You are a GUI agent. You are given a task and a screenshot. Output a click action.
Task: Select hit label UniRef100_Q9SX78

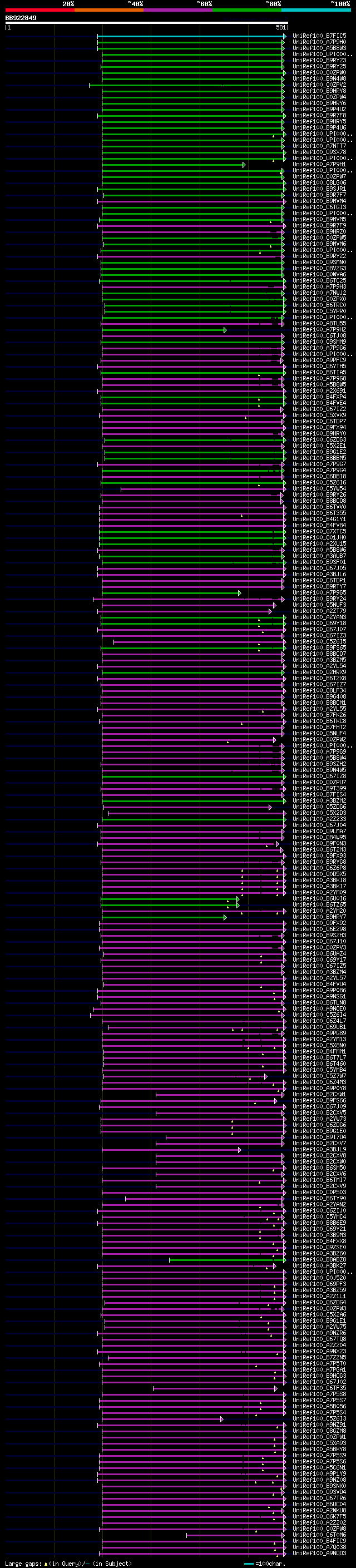click(x=319, y=153)
